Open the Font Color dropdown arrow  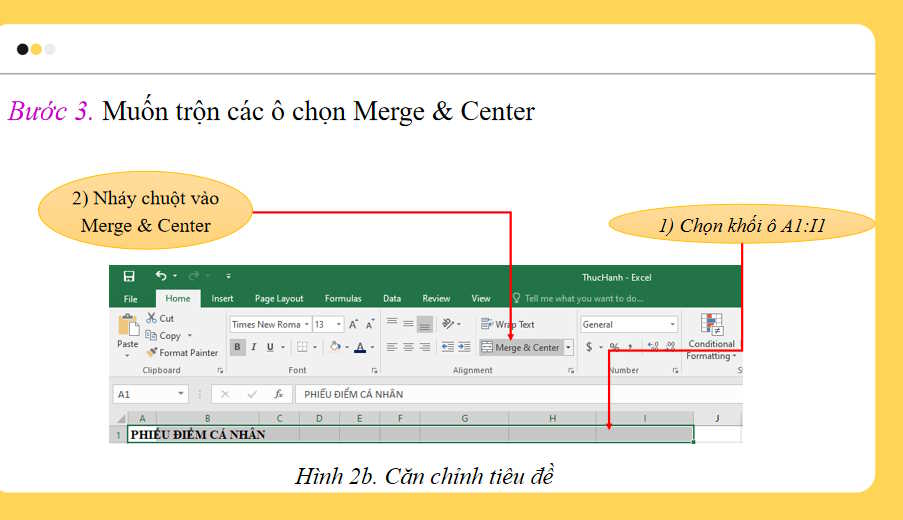click(x=373, y=347)
